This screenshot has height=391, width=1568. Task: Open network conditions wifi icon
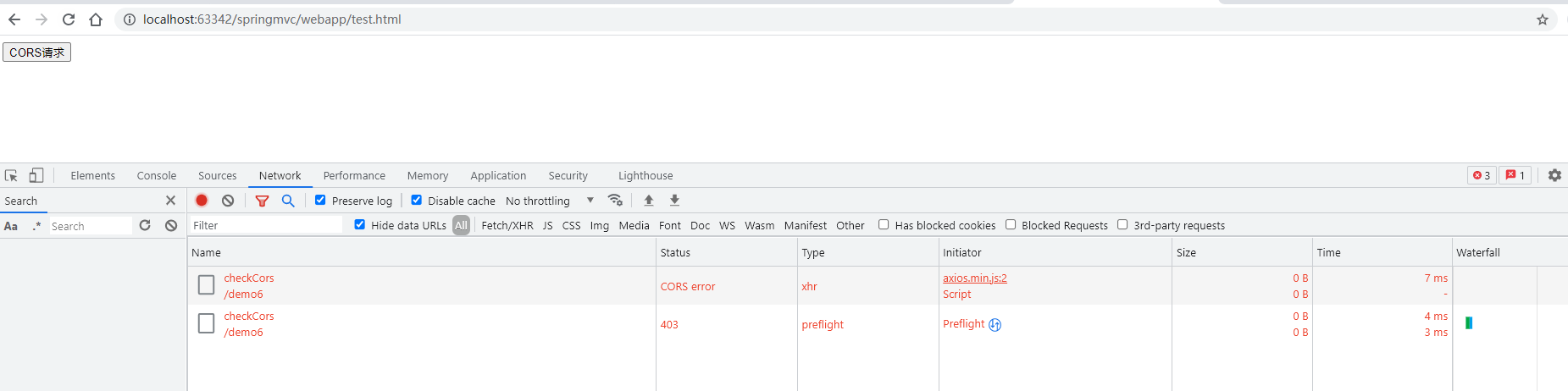tap(616, 201)
